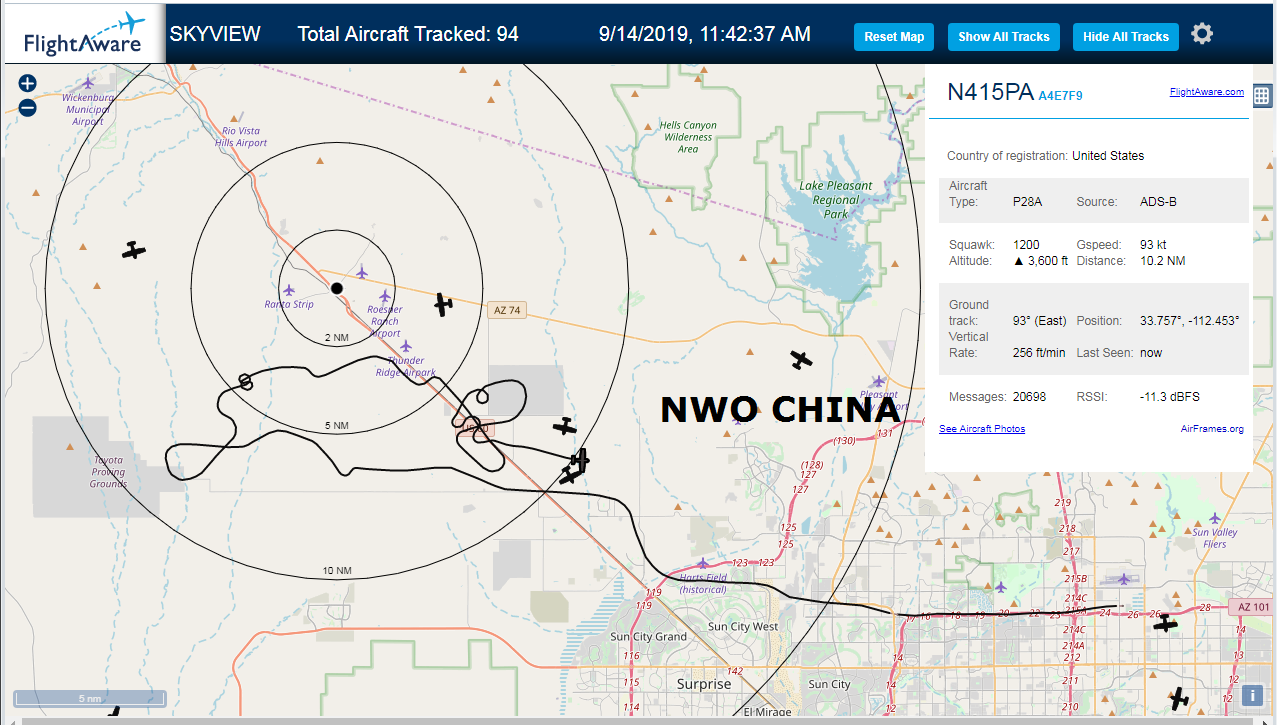Click Hells Canyon Wilderness Area label

coord(689,137)
